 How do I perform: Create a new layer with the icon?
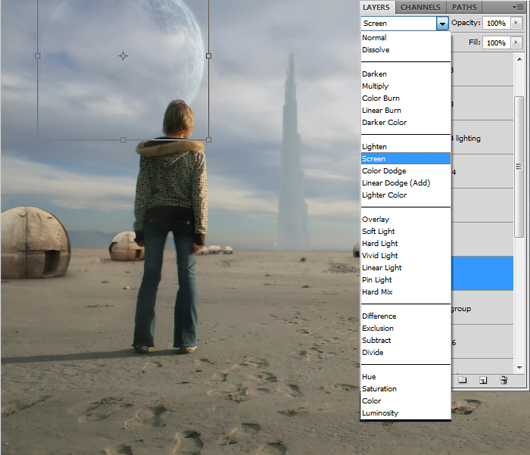(x=483, y=380)
